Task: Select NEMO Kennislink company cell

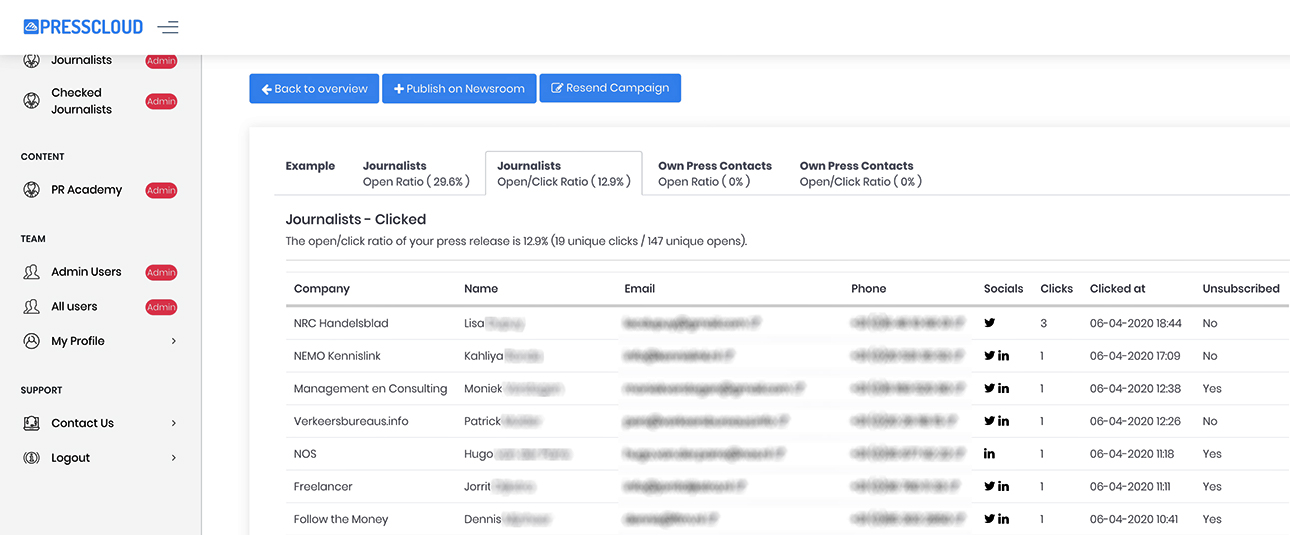Action: pyautogui.click(x=337, y=356)
